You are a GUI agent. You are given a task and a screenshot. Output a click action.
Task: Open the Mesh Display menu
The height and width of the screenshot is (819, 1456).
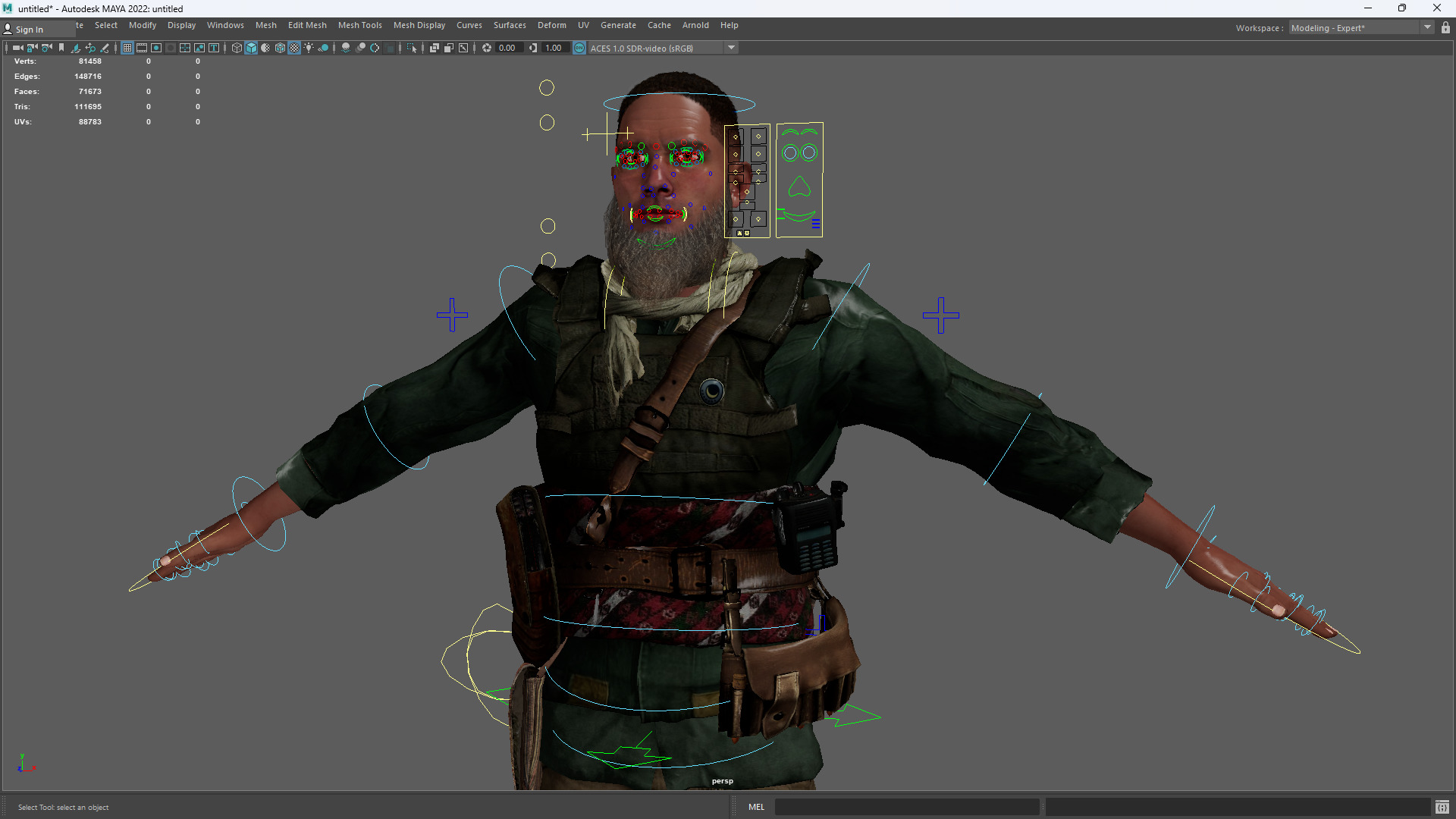pyautogui.click(x=419, y=25)
